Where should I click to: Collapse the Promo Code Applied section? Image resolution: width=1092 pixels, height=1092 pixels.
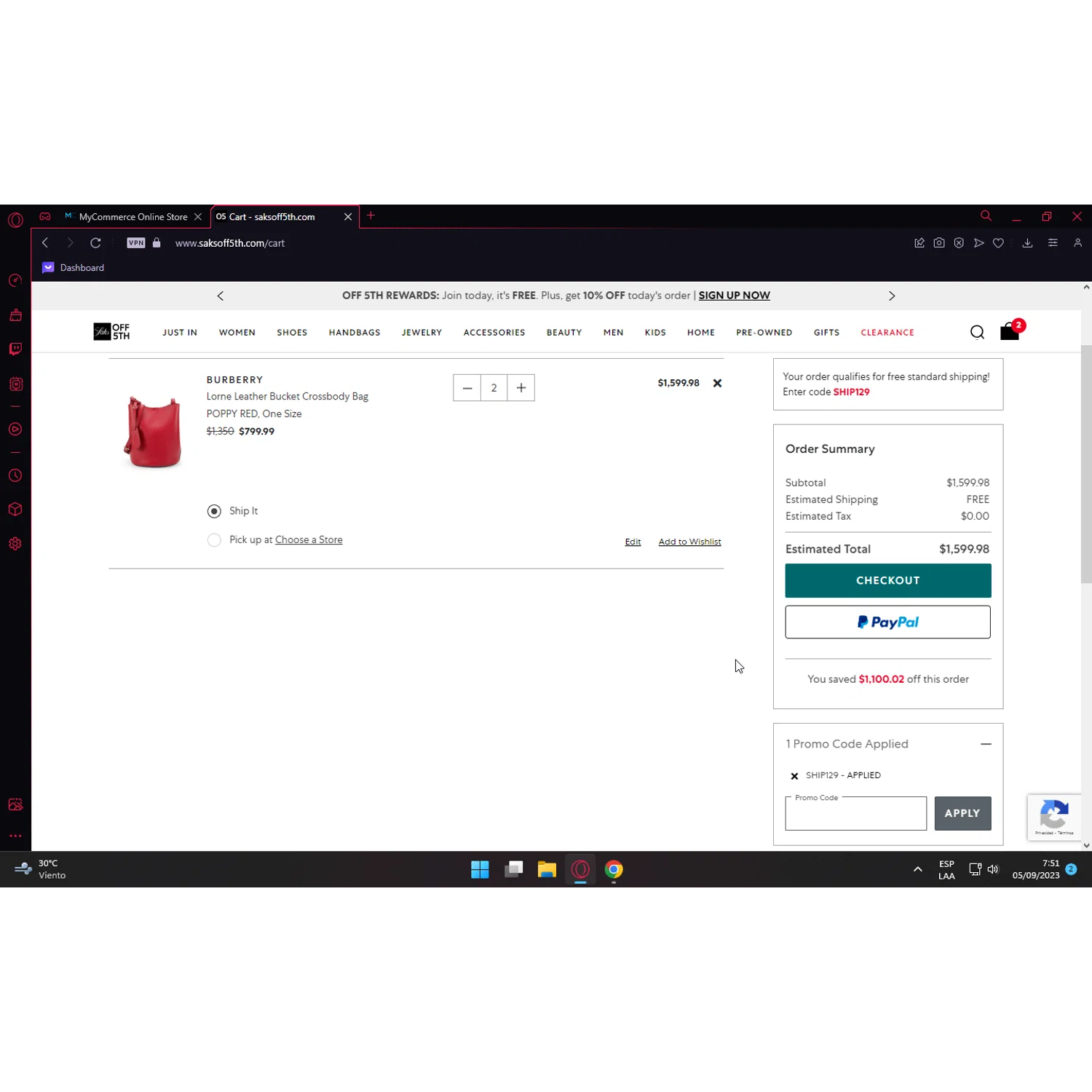tap(986, 744)
